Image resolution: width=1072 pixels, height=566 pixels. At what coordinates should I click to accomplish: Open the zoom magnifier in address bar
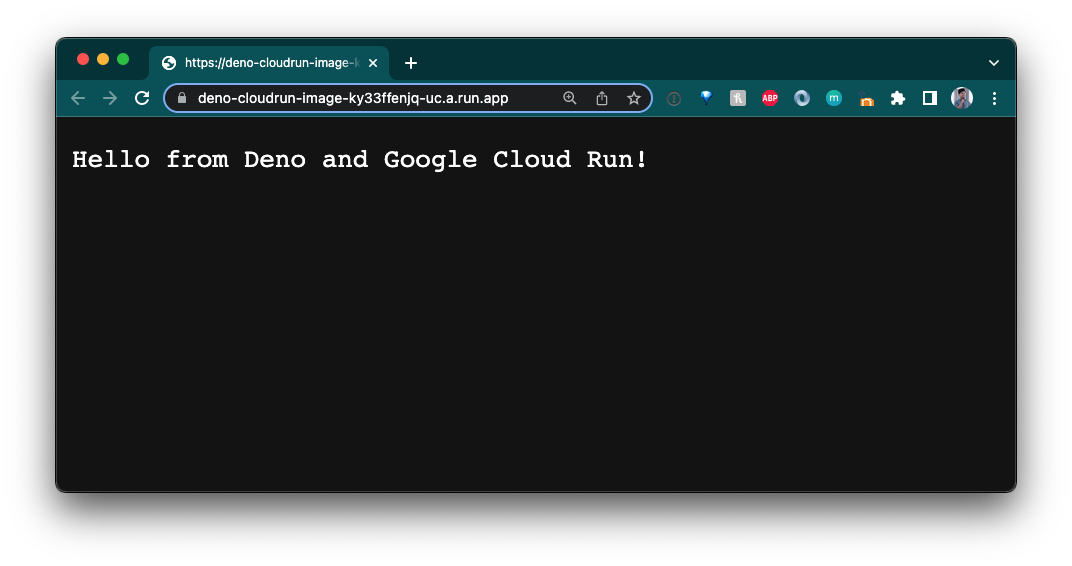click(x=570, y=98)
